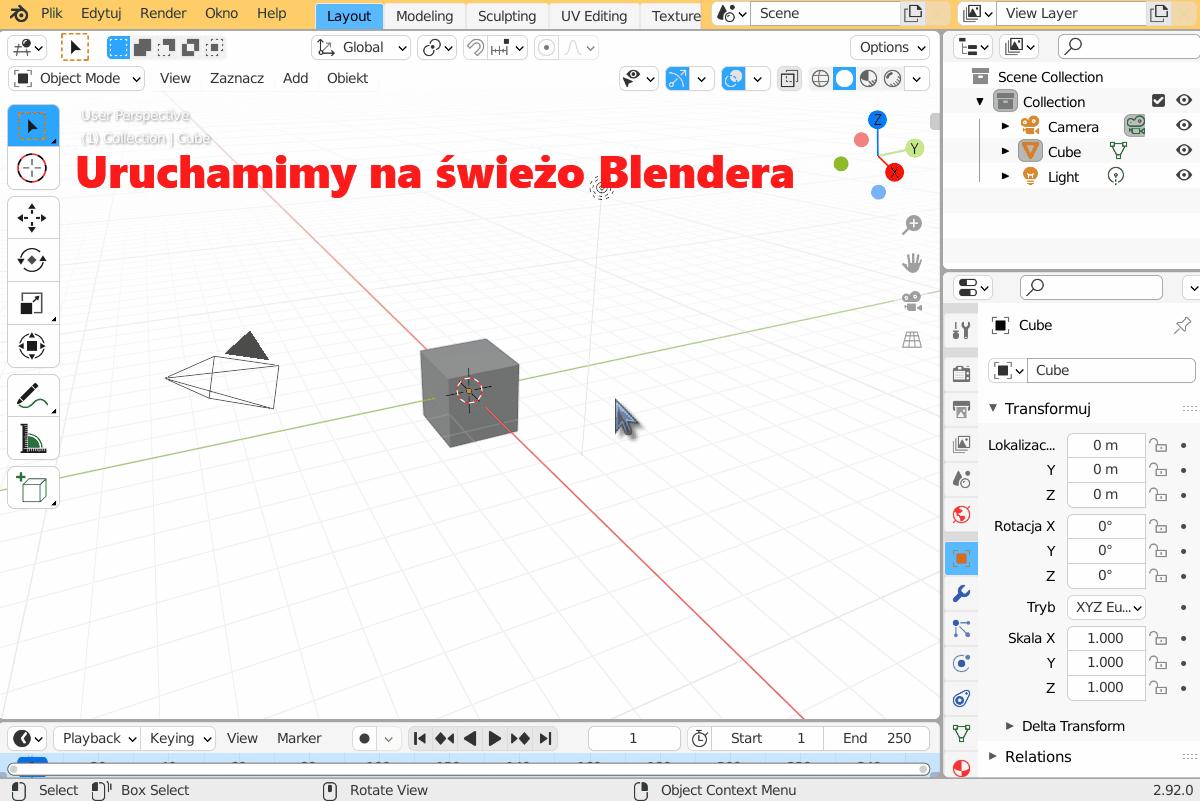Viewport: 1200px width, 801px height.
Task: Switch to Sculpting workspace tab
Action: click(507, 16)
